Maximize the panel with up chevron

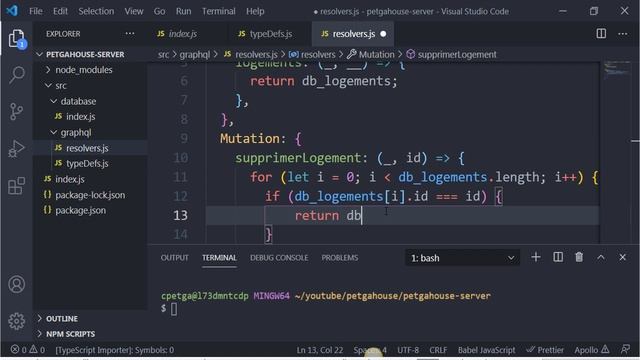pos(601,257)
